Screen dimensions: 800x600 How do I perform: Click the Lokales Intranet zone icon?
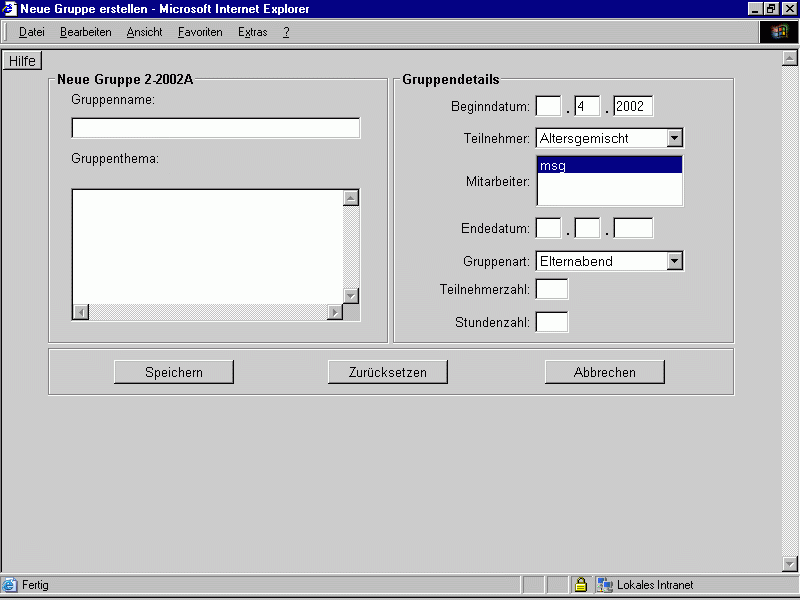click(605, 585)
